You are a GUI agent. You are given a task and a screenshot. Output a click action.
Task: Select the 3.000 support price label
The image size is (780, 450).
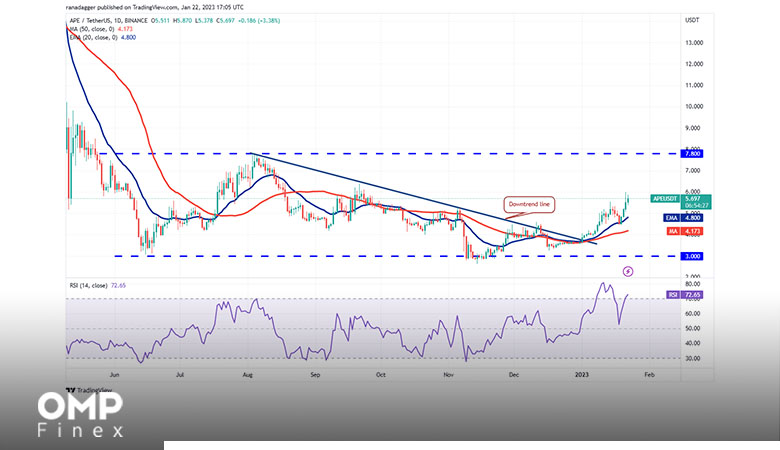click(693, 256)
